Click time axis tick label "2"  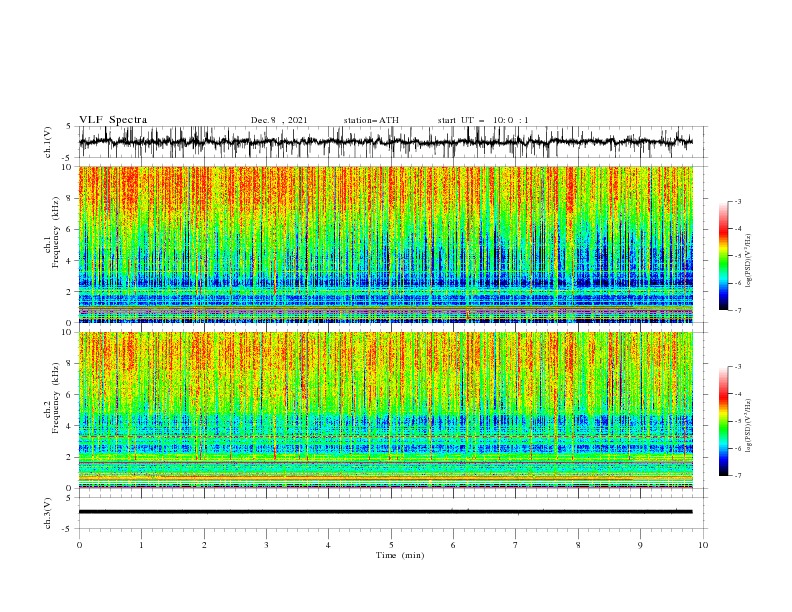point(204,545)
